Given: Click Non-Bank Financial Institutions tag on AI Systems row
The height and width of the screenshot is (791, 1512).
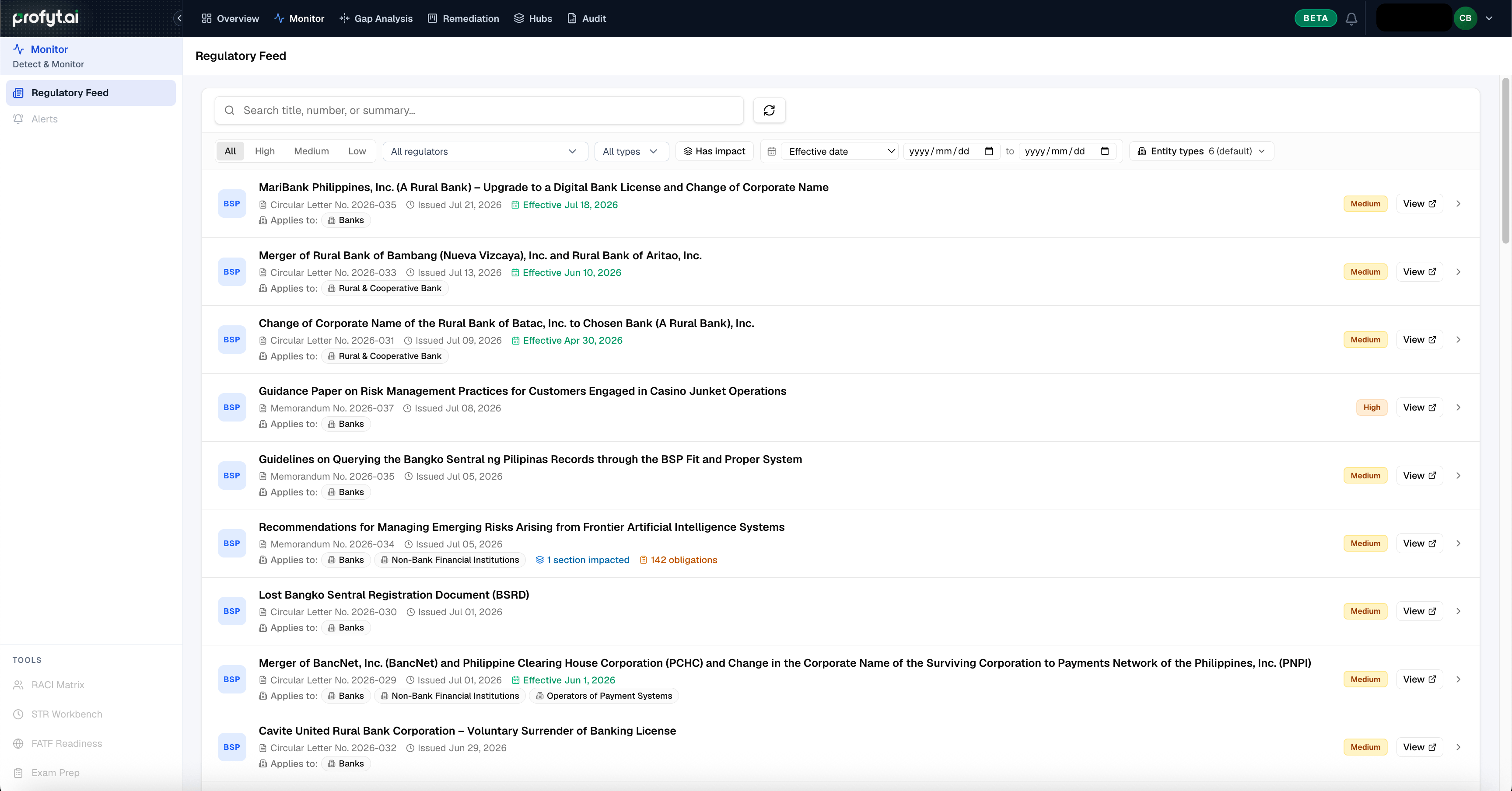Looking at the screenshot, I should (x=450, y=560).
